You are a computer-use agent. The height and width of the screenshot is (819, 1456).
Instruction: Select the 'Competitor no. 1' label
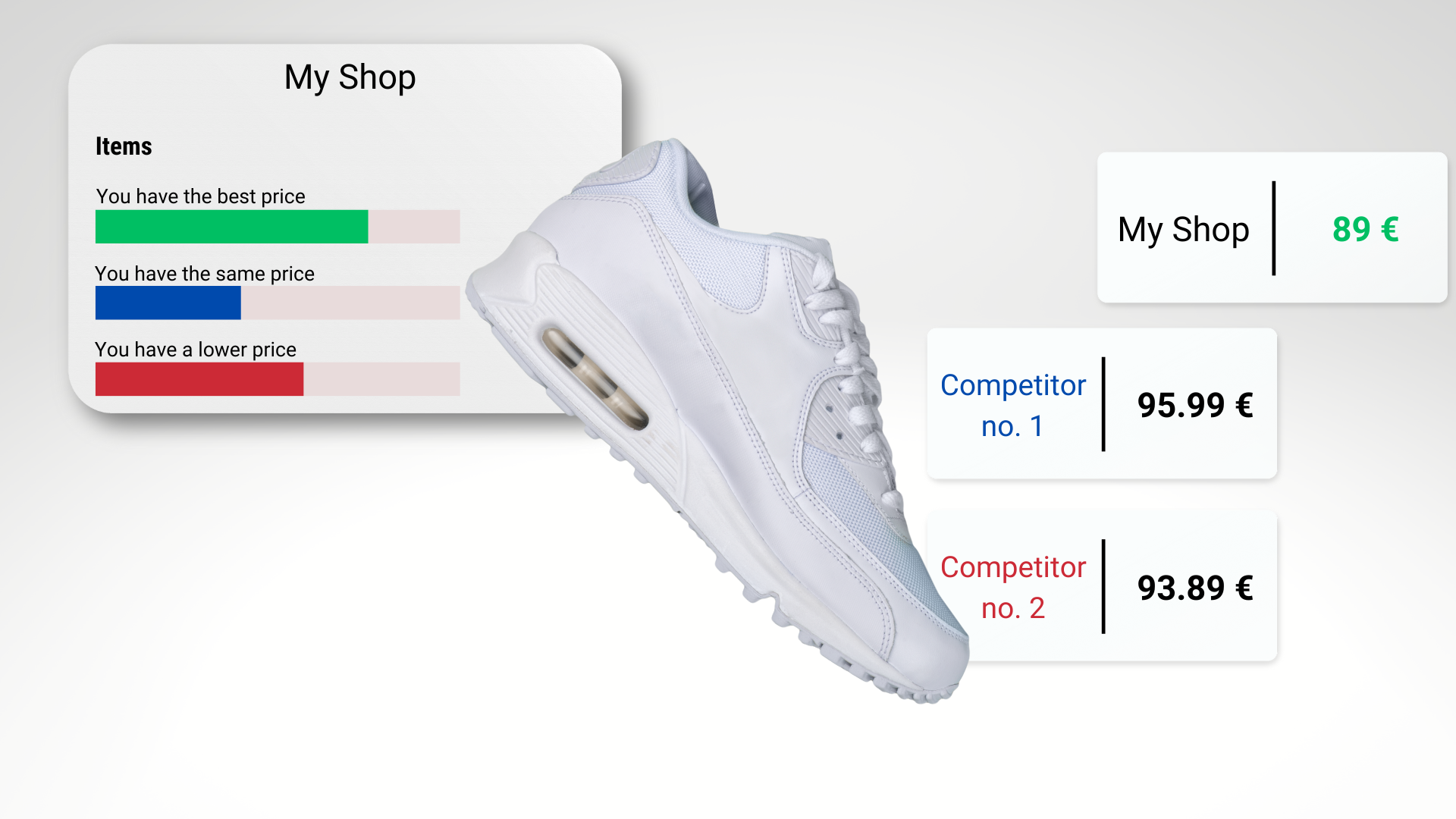tap(1013, 406)
